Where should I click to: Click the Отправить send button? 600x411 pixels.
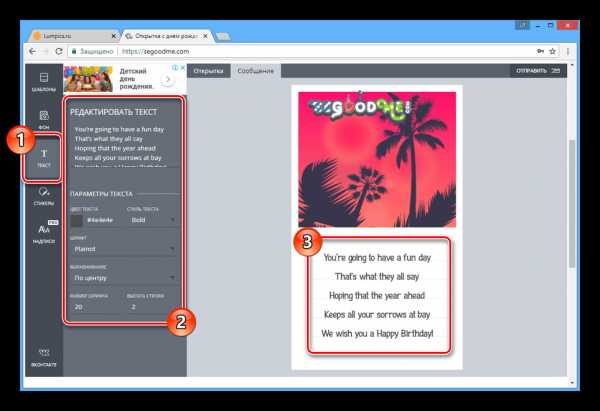(x=538, y=71)
